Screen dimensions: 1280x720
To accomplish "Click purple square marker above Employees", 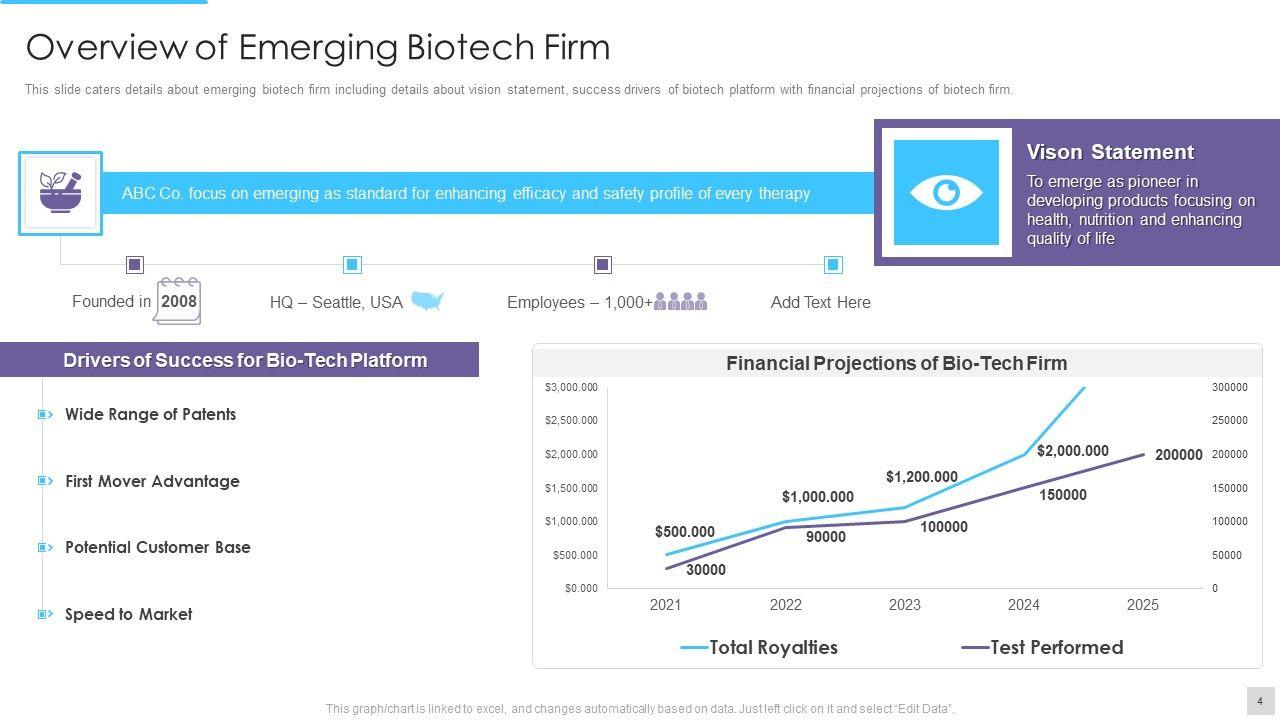I will pos(602,265).
